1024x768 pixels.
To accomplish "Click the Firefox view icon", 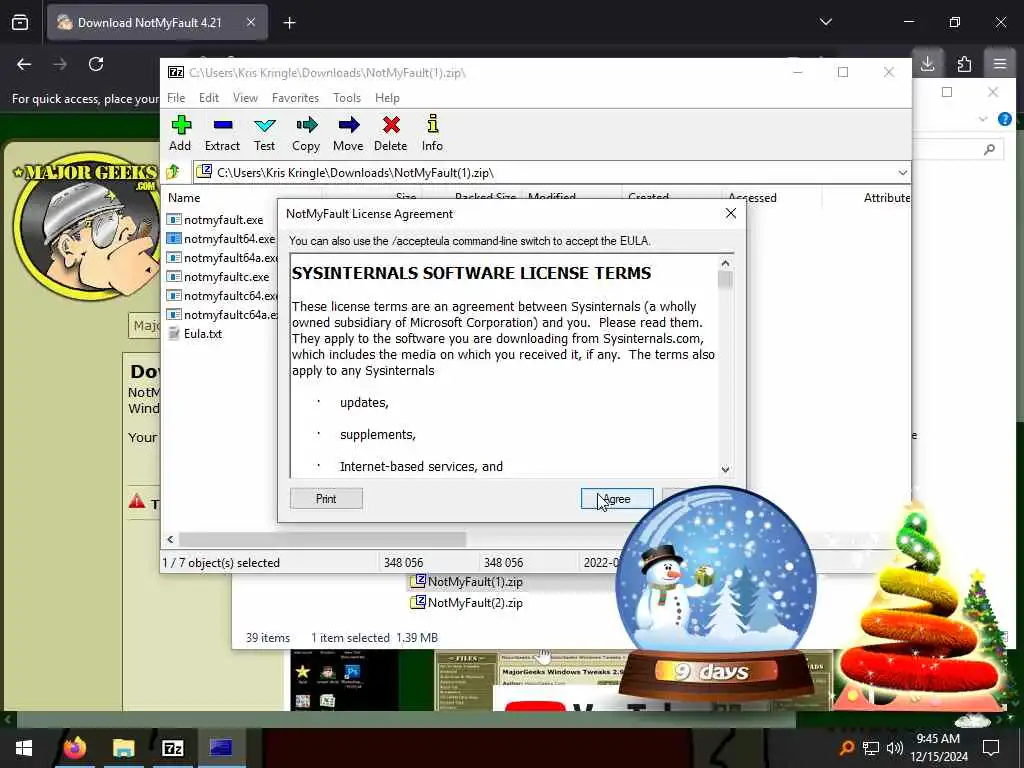I will point(20,23).
